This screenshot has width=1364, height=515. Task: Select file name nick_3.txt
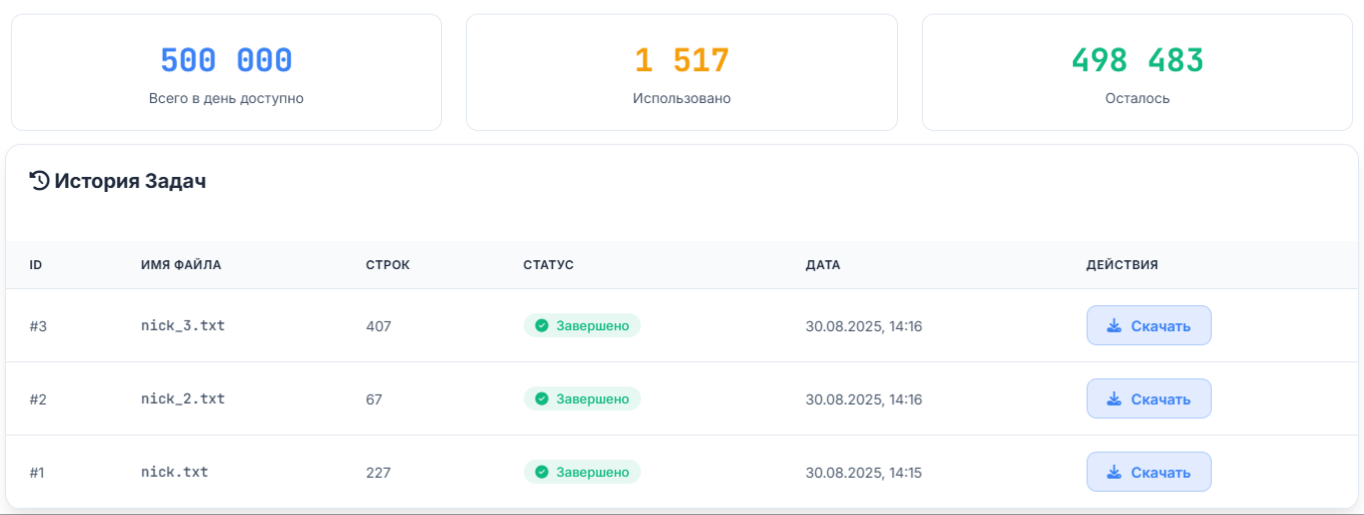point(183,325)
